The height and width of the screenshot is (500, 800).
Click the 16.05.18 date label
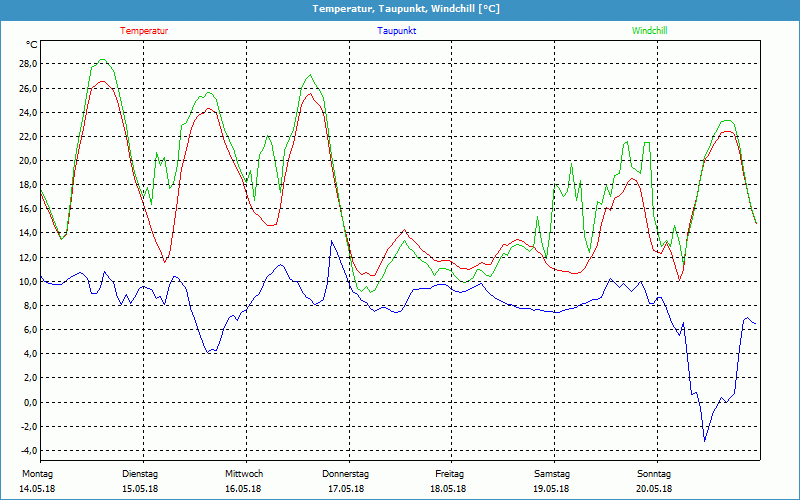pos(243,489)
